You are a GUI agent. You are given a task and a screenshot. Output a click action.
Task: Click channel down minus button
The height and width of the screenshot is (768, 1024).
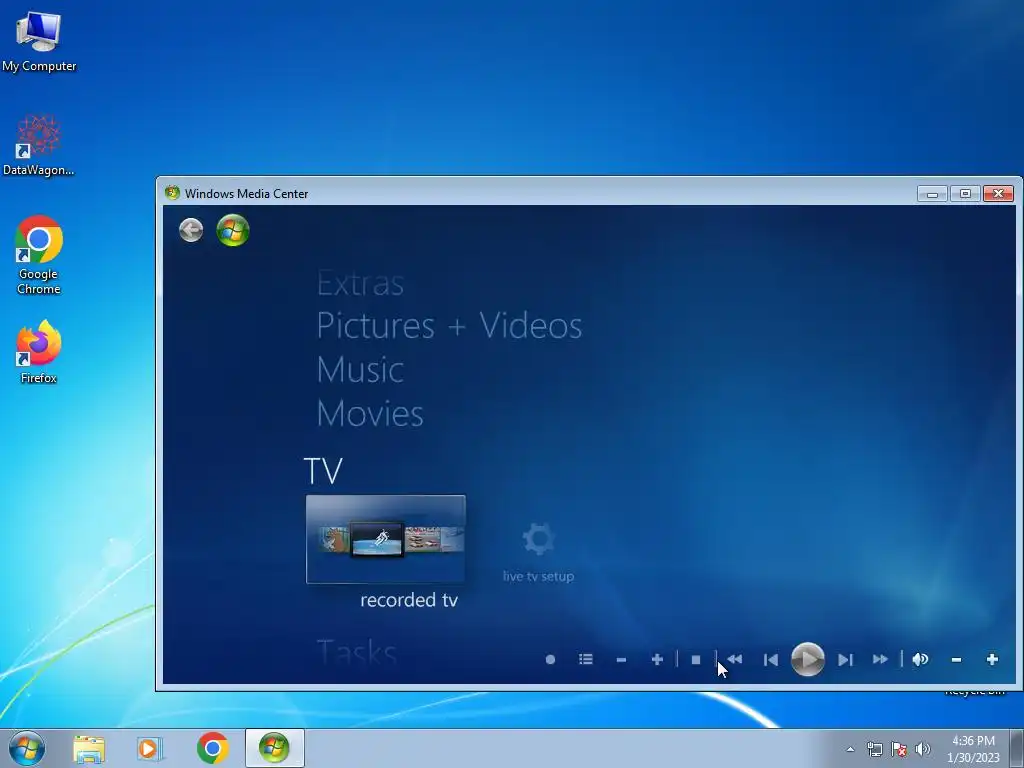621,660
